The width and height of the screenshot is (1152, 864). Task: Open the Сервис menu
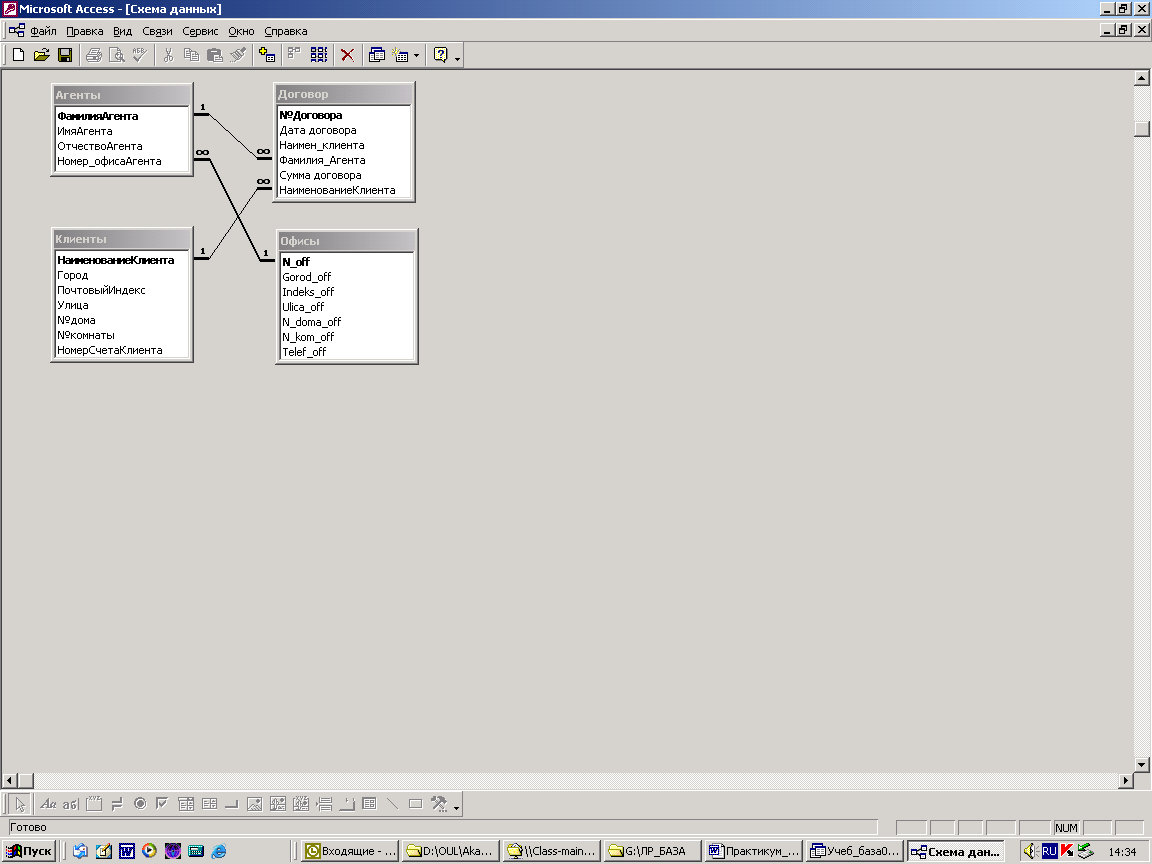pos(201,31)
